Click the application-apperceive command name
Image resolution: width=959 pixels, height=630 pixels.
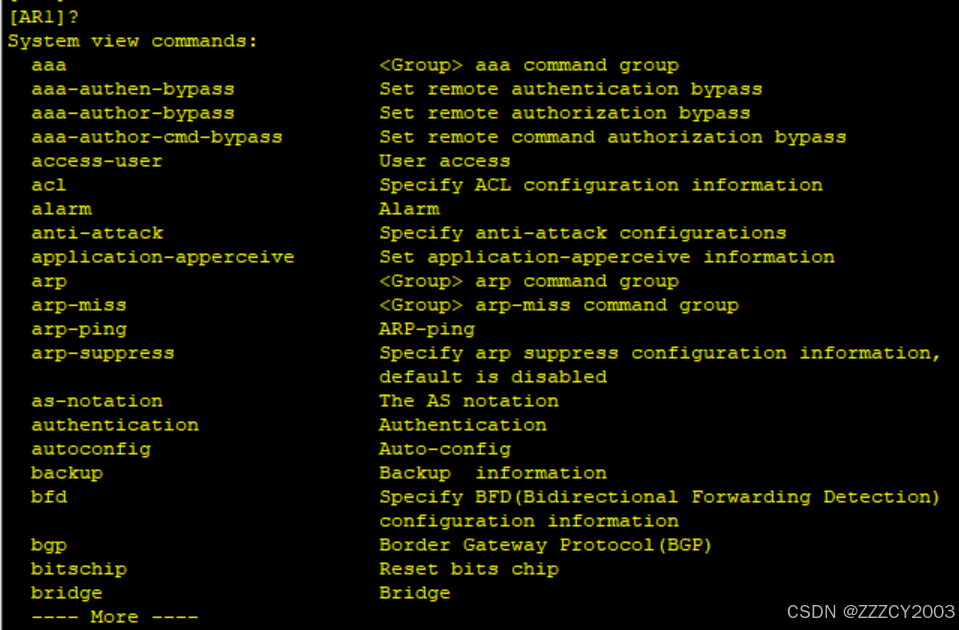(162, 258)
